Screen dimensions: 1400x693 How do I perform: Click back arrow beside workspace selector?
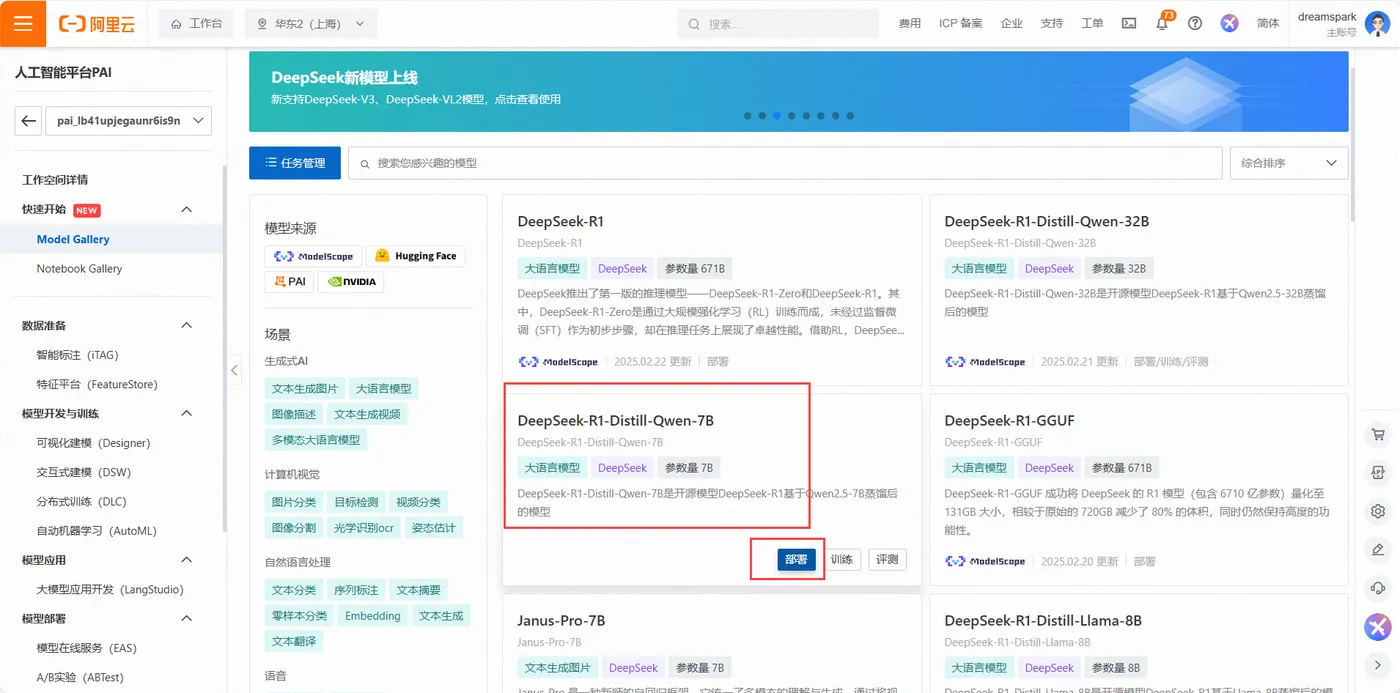[x=28, y=121]
